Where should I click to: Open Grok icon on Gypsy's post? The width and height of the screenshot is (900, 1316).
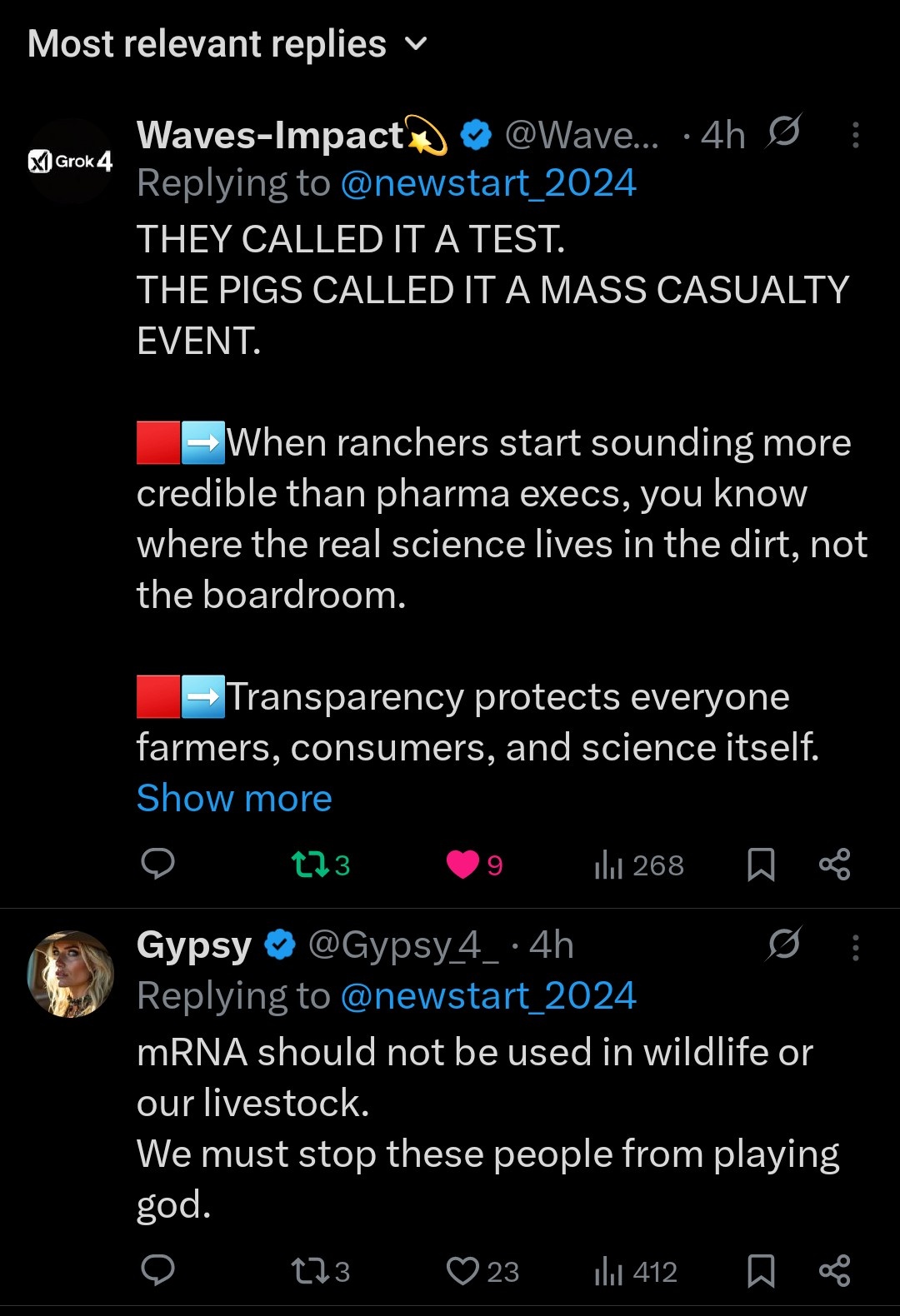(x=783, y=945)
